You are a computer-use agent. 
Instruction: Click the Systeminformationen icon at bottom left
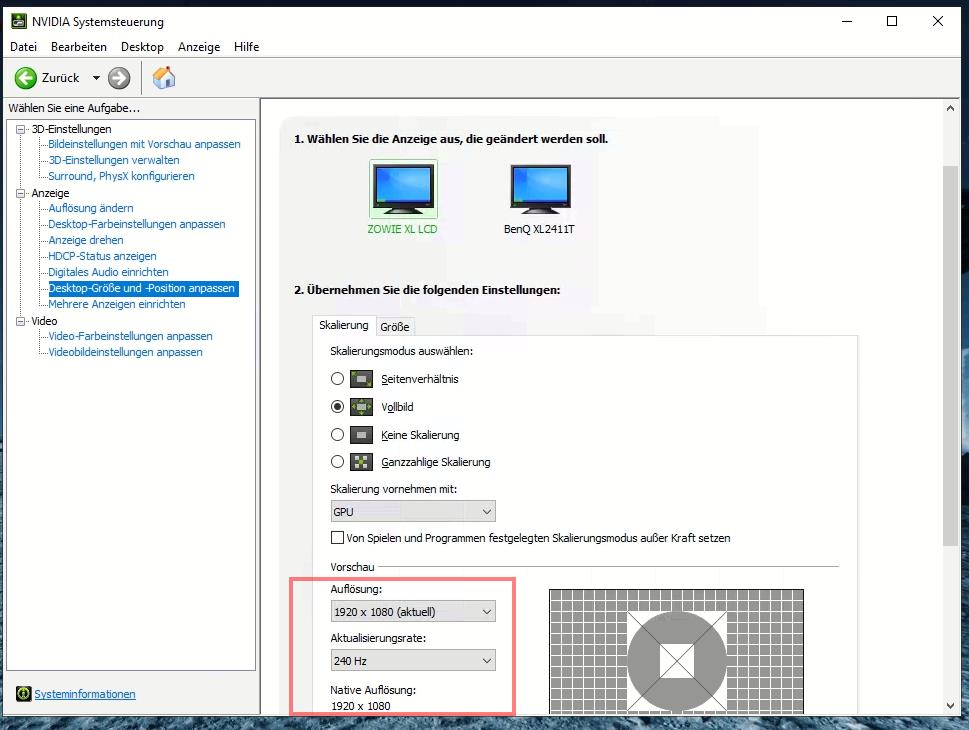click(24, 694)
